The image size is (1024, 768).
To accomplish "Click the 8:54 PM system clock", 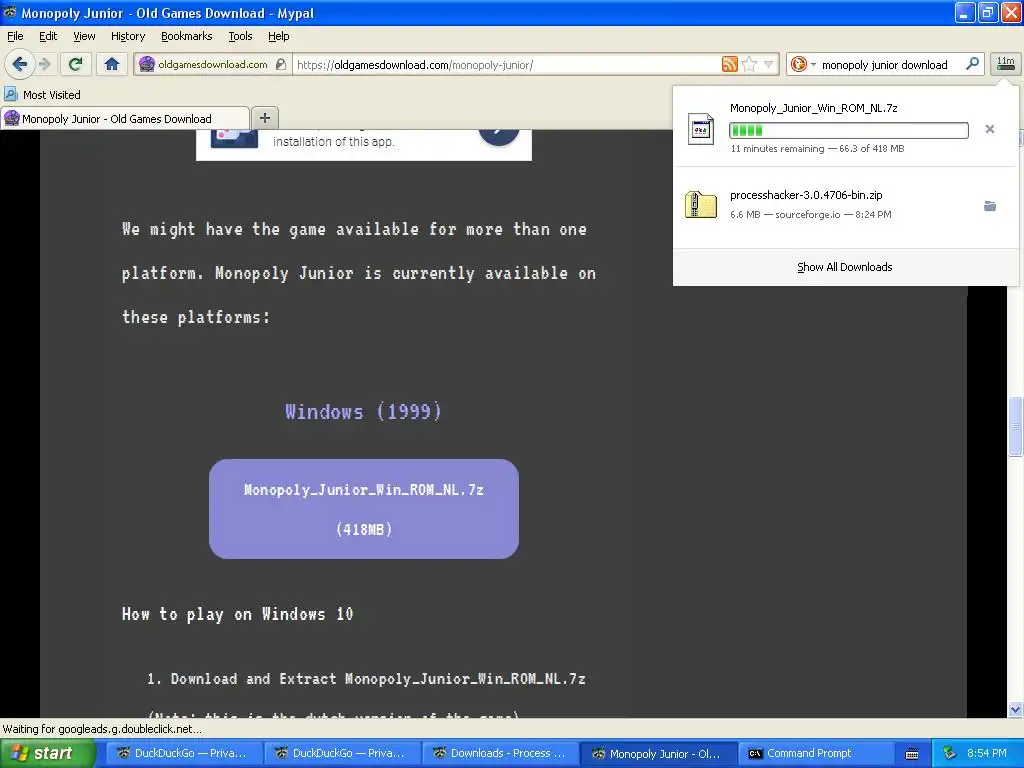I will (x=987, y=753).
